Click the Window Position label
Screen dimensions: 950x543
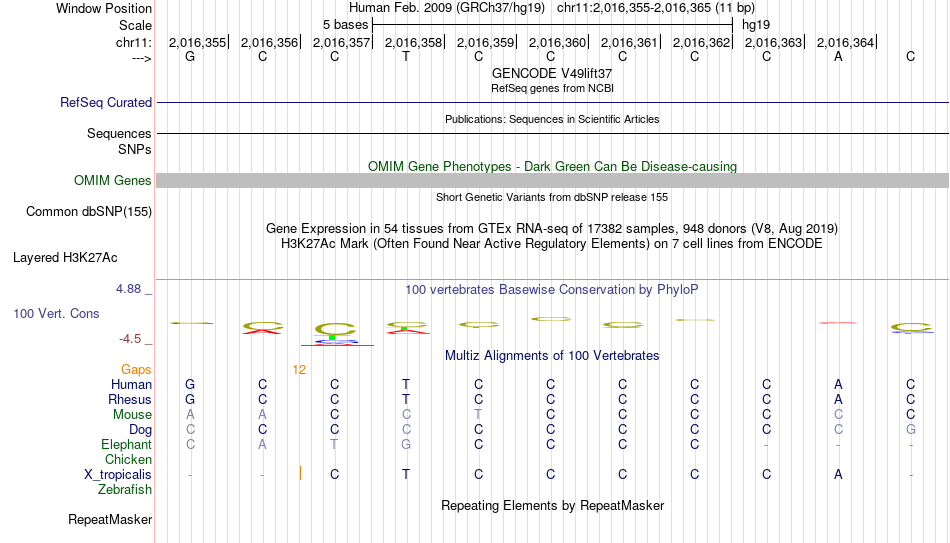tap(104, 8)
